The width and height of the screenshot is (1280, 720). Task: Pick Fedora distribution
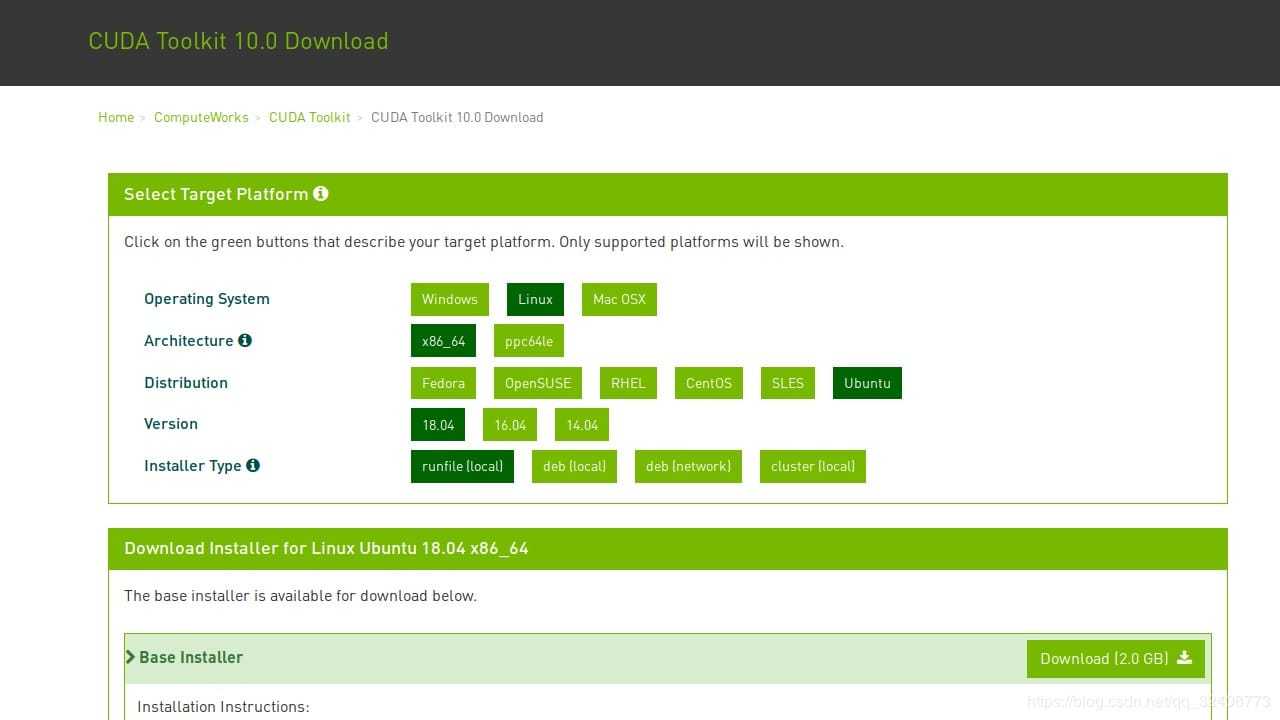click(443, 383)
